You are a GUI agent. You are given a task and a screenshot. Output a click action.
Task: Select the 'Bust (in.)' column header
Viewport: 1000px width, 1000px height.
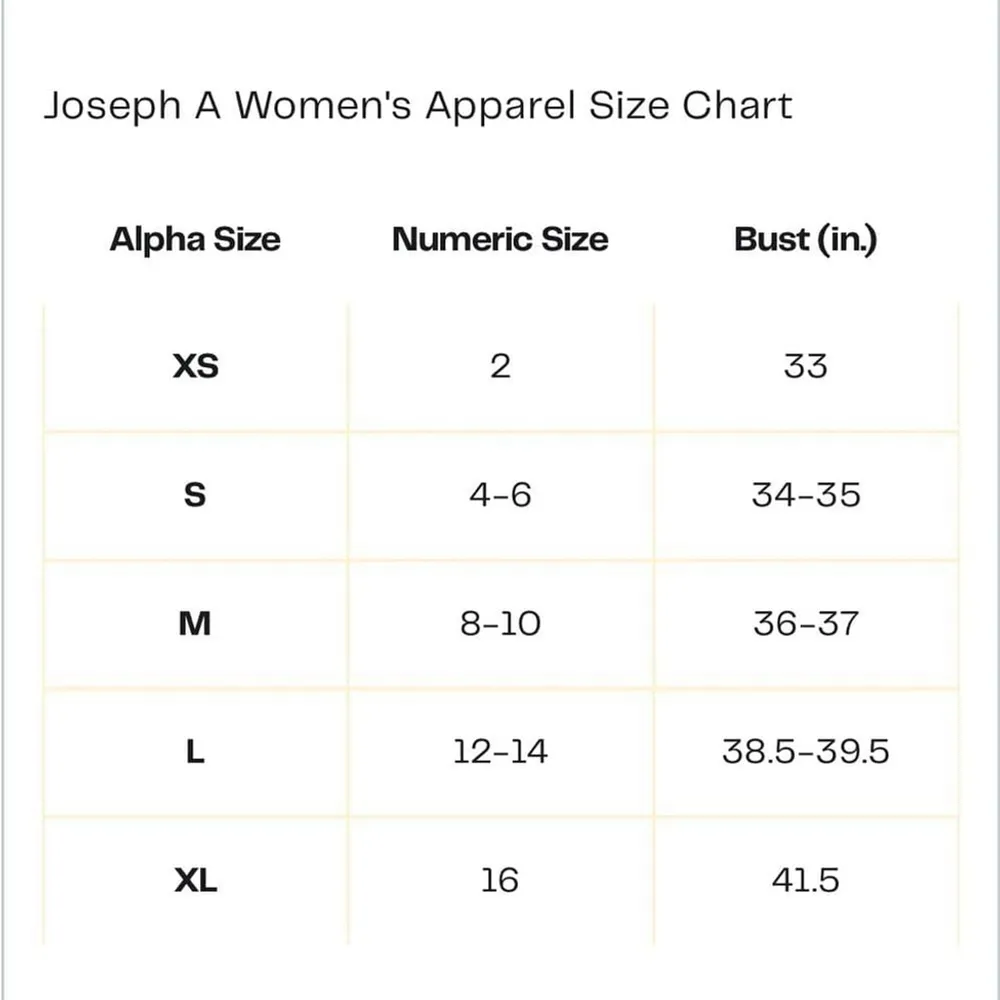pyautogui.click(x=805, y=240)
